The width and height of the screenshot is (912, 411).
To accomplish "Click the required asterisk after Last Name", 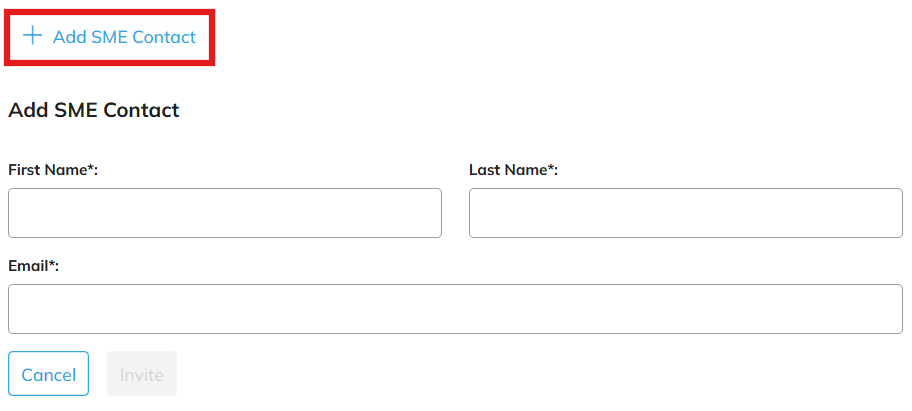I will click(x=550, y=168).
